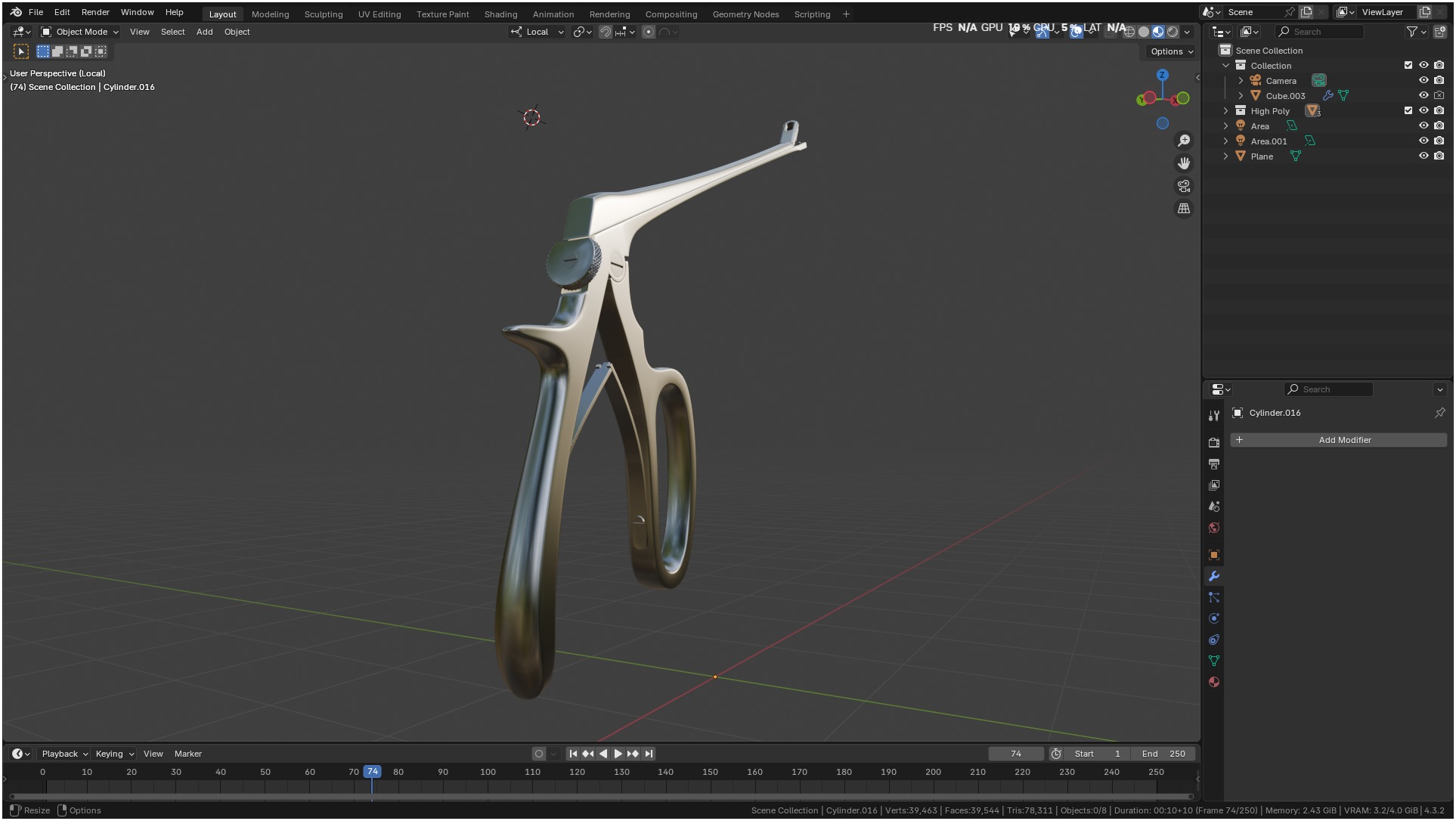
Task: Open the Object Mode dropdown
Action: click(80, 32)
